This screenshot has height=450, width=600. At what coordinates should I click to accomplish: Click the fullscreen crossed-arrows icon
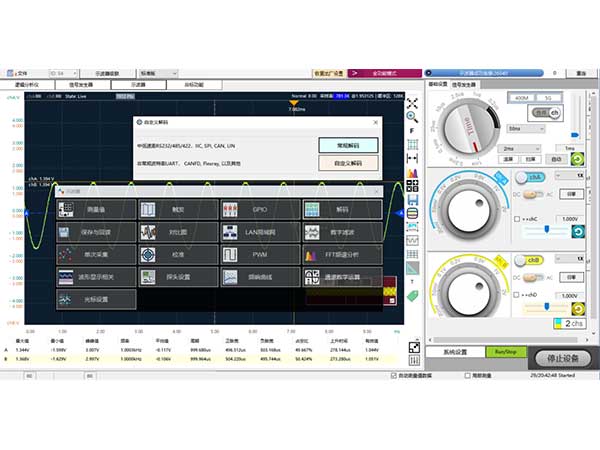412,103
